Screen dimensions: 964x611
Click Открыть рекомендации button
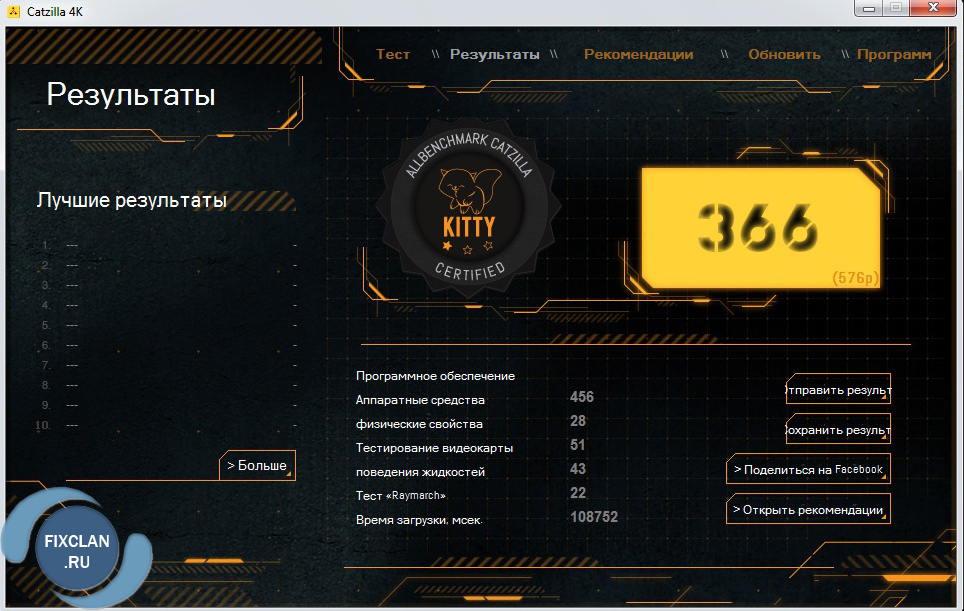[808, 510]
